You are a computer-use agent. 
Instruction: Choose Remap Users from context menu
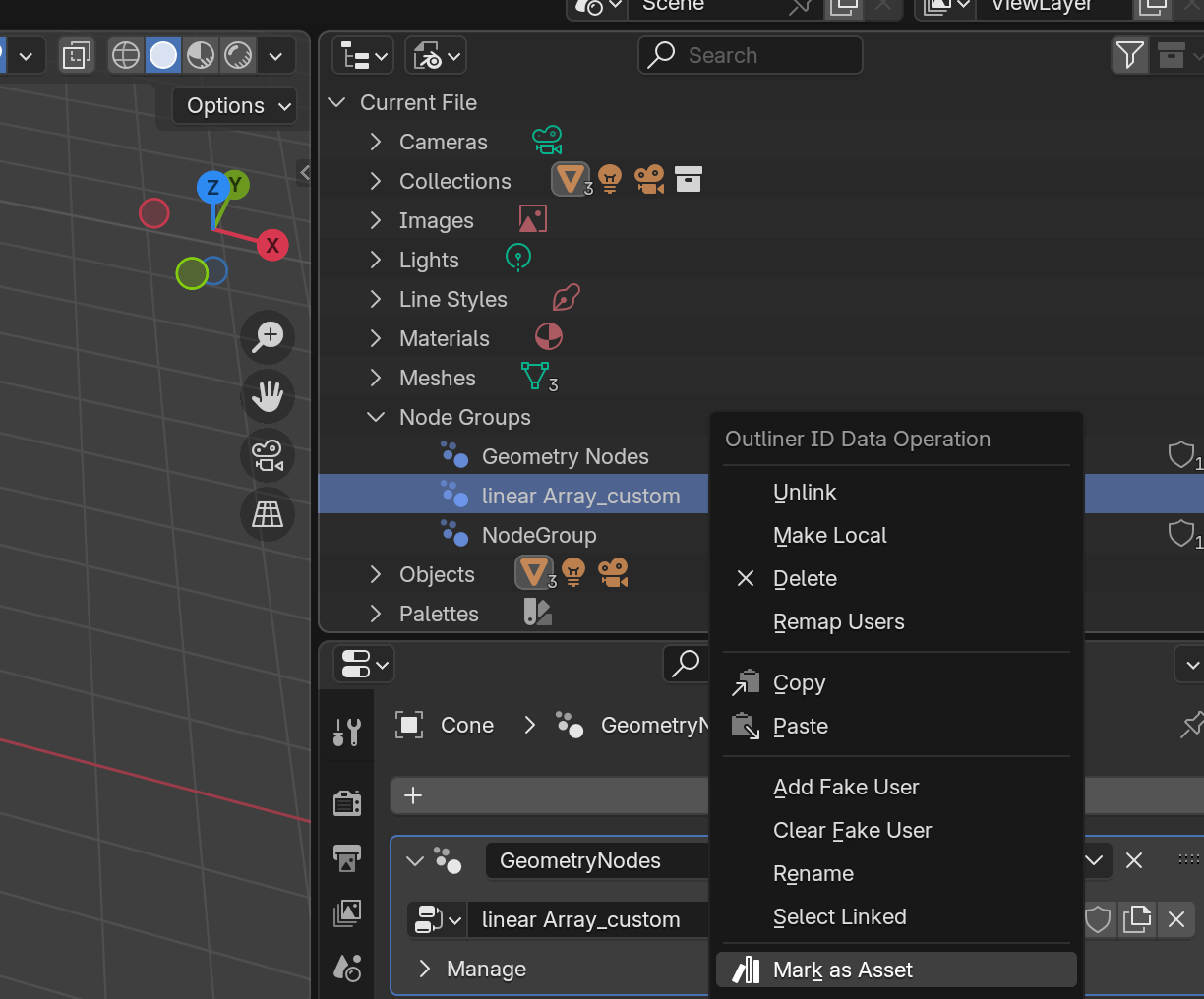tap(896, 622)
